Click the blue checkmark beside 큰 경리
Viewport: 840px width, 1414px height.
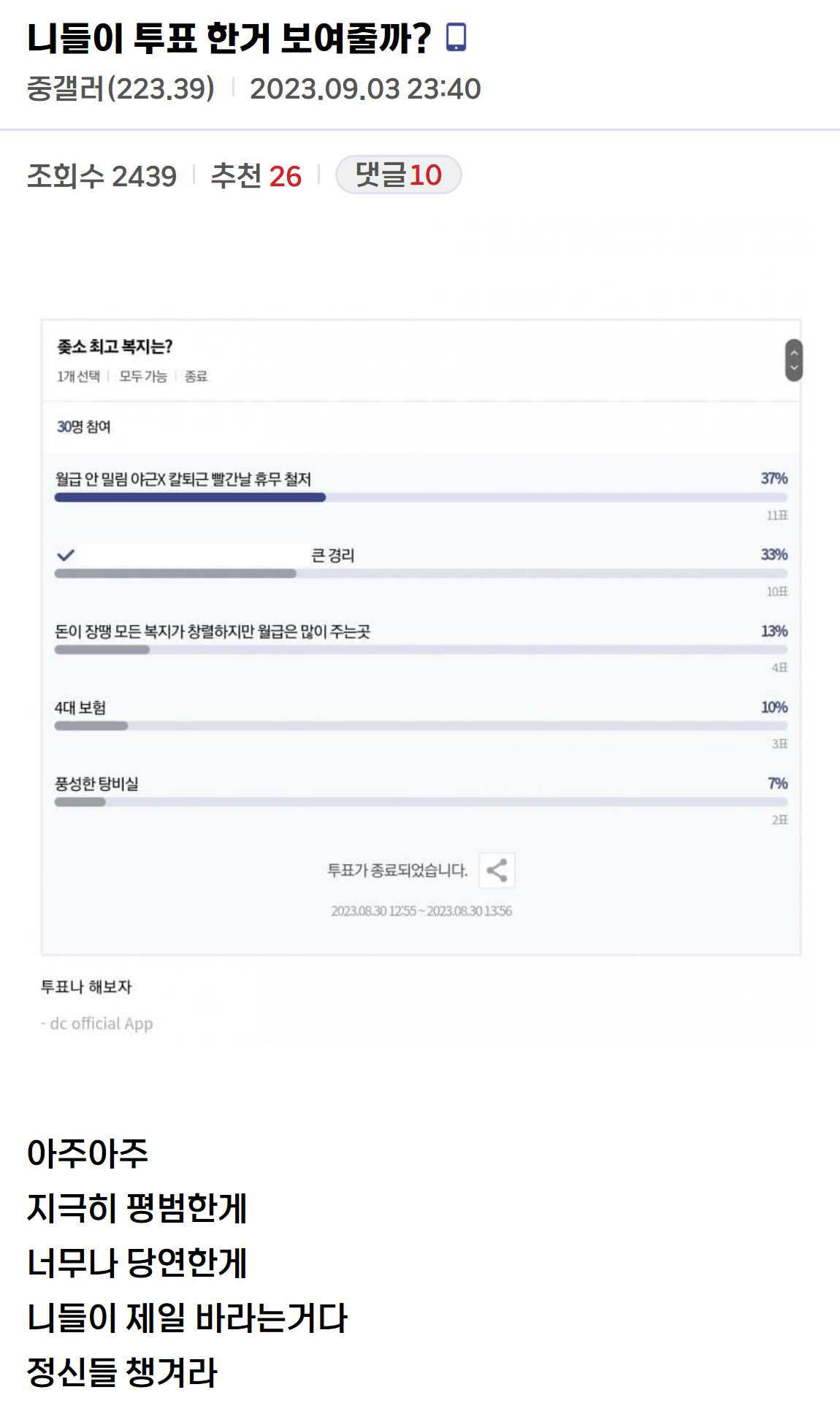point(66,555)
